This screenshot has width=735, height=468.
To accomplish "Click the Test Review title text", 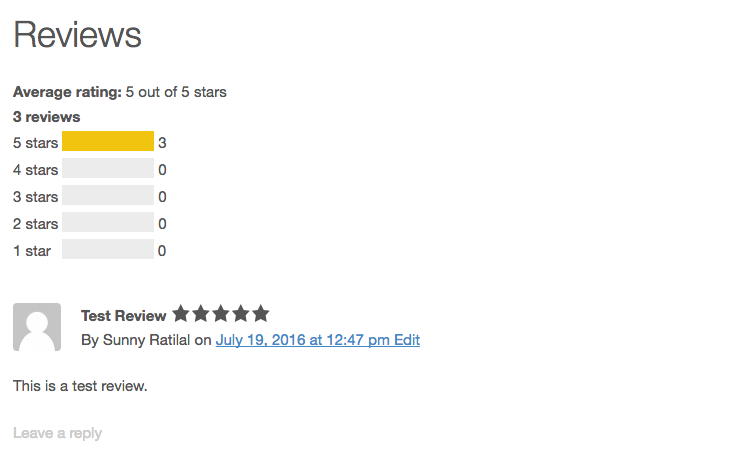I will tap(124, 316).
